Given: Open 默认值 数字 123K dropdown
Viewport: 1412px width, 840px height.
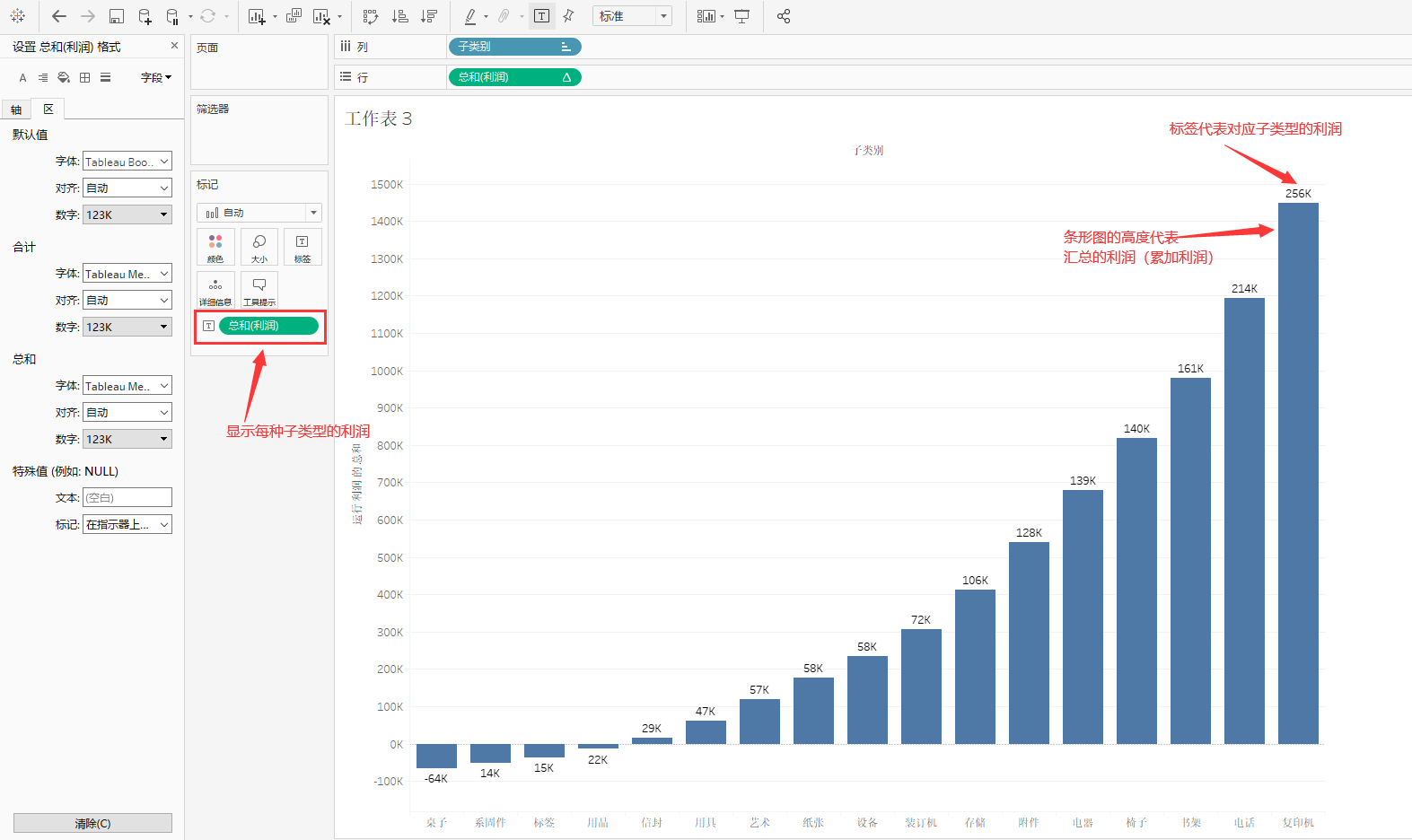Looking at the screenshot, I should pyautogui.click(x=127, y=215).
